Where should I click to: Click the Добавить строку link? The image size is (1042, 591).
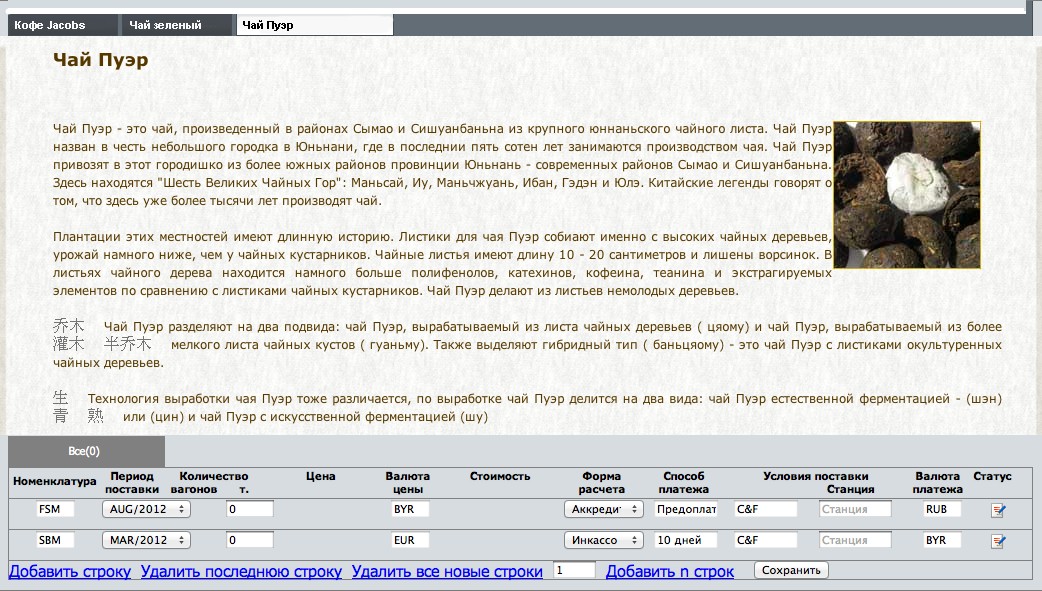tap(70, 572)
